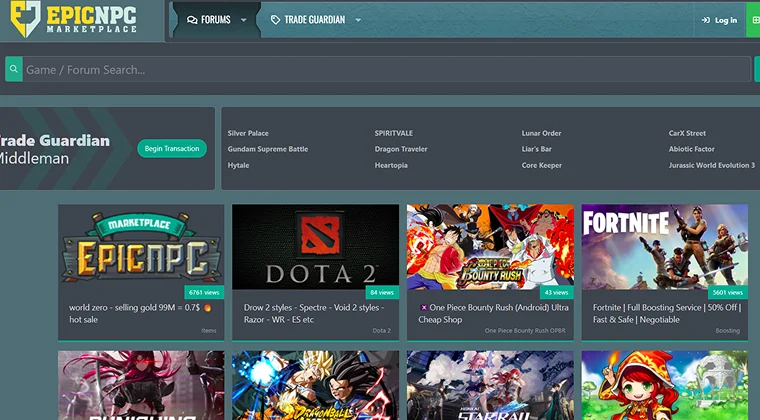Image resolution: width=760 pixels, height=420 pixels.
Task: Open the Drow 2 styles Spectre listing title
Action: click(x=314, y=313)
